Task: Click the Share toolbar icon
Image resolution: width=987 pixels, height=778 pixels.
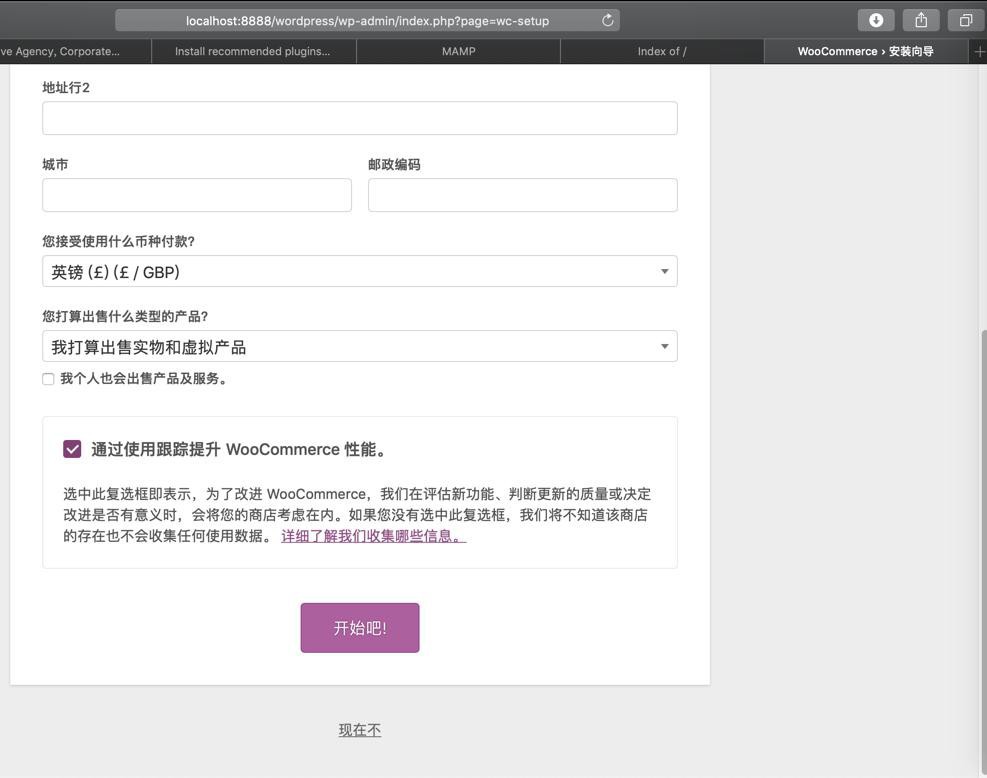Action: [x=921, y=20]
